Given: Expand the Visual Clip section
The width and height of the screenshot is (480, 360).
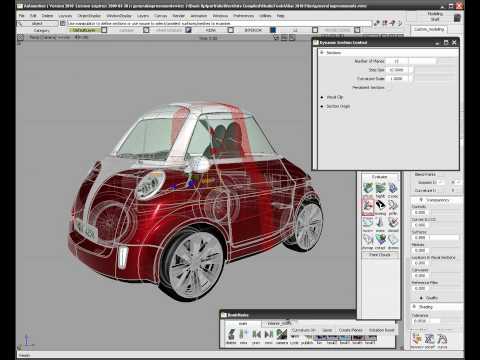Looking at the screenshot, I should tap(322, 97).
